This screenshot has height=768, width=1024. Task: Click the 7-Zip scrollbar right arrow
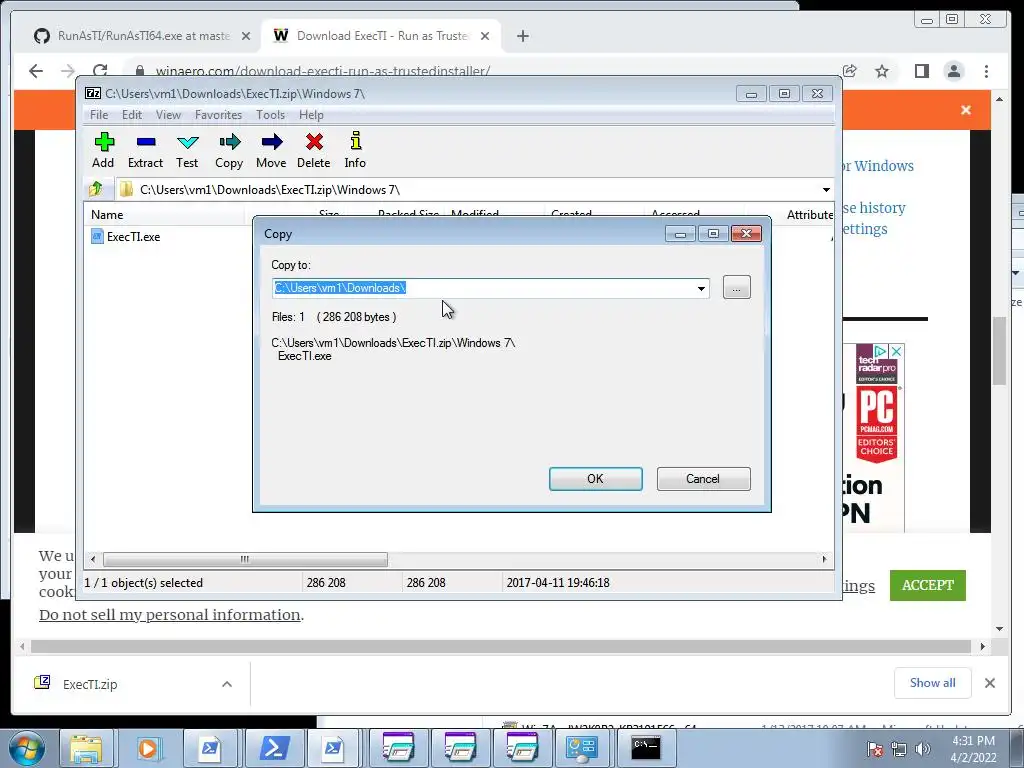(x=824, y=560)
